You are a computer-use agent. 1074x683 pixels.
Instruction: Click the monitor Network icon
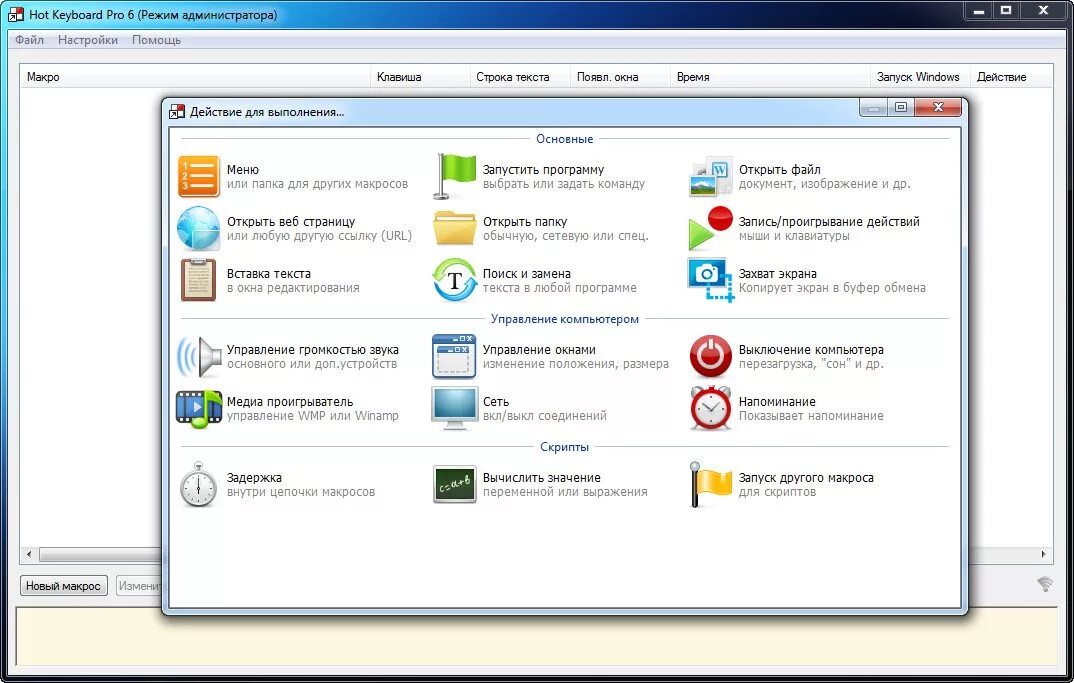click(x=455, y=408)
